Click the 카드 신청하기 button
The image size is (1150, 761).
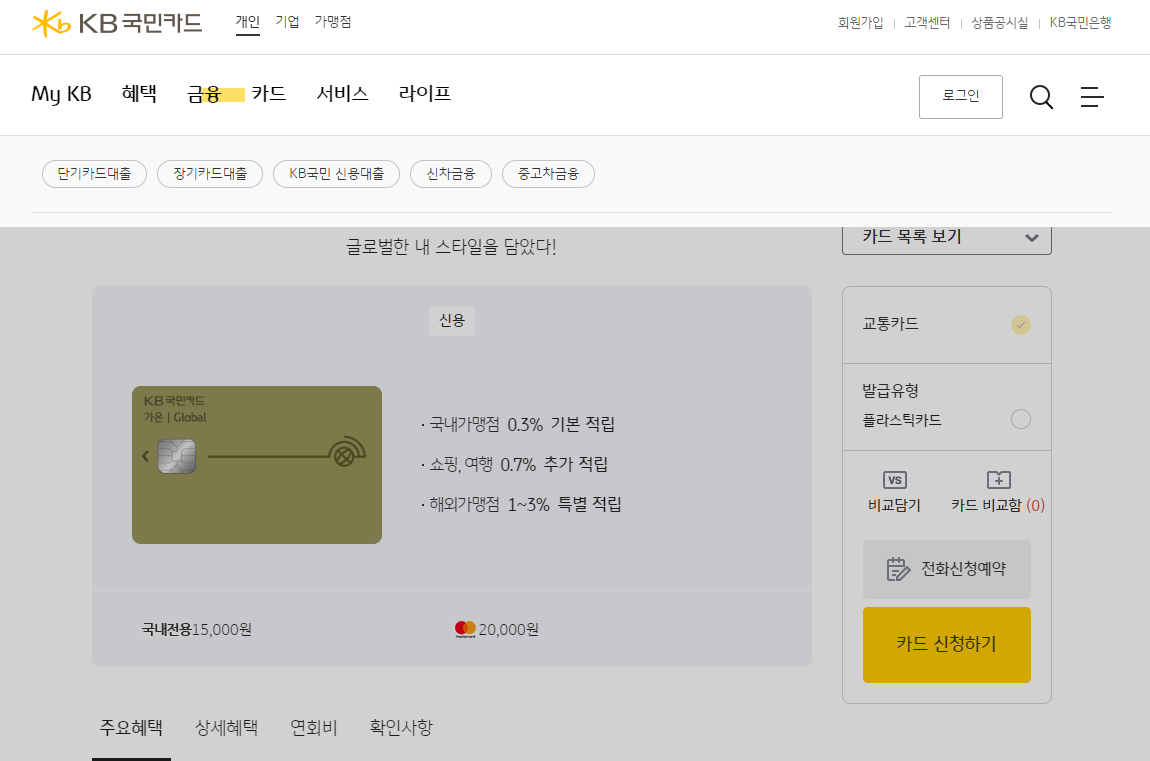pos(947,644)
